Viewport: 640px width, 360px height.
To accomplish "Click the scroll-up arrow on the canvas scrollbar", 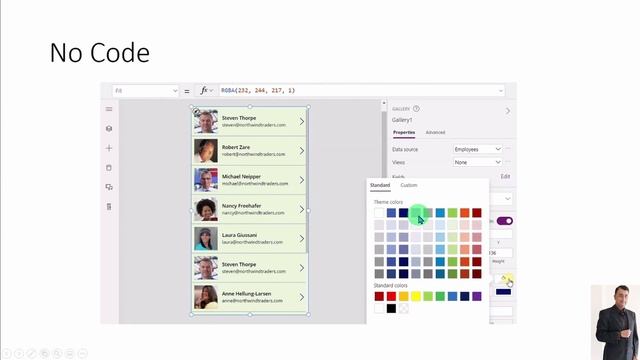I will click(384, 103).
